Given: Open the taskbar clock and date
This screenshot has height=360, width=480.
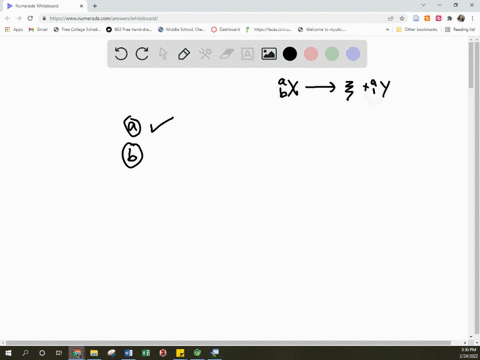Looking at the screenshot, I should pos(469,353).
